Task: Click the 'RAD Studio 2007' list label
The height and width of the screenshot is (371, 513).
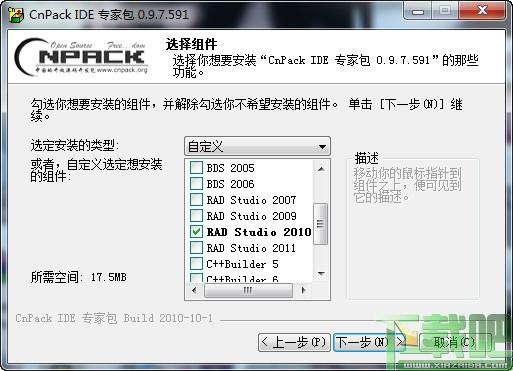Action: coord(251,200)
